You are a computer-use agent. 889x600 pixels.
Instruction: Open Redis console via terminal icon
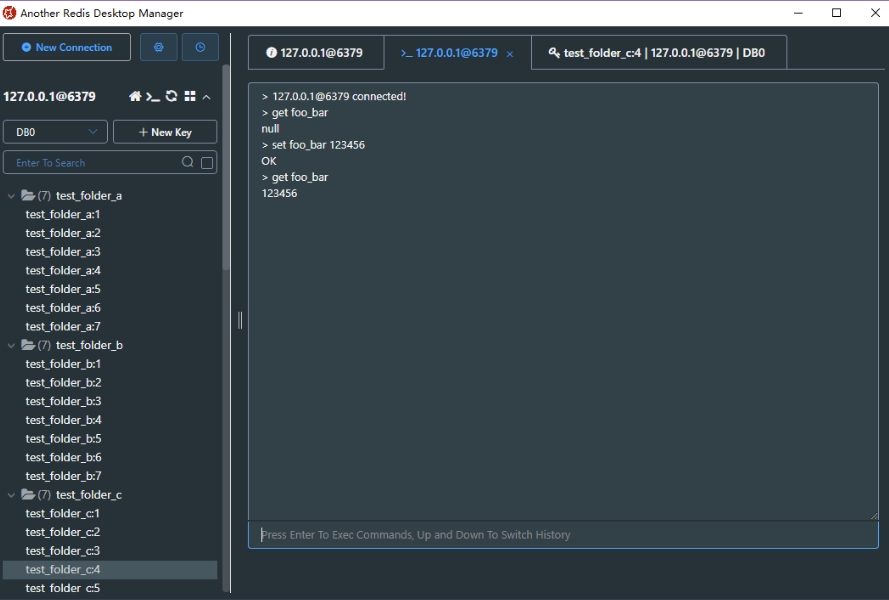pos(153,96)
